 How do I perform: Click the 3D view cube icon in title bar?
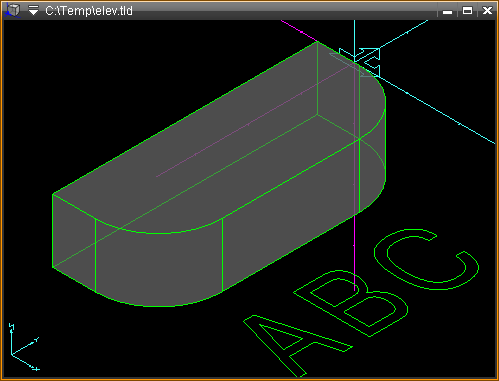click(13, 10)
